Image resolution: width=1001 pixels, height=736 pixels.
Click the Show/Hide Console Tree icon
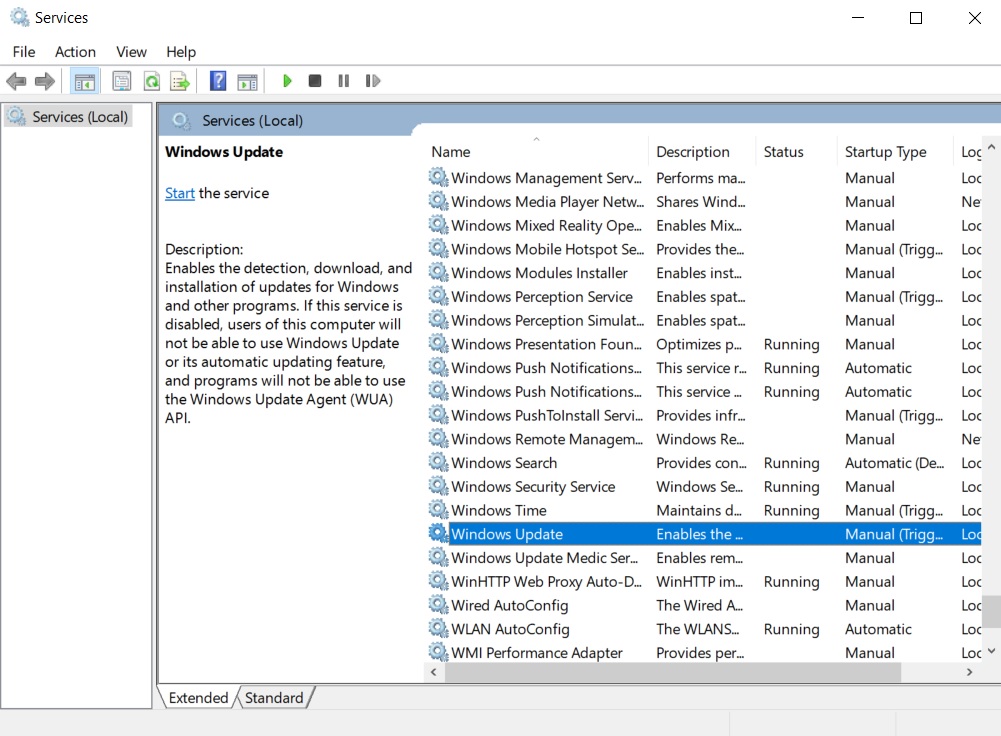(85, 81)
